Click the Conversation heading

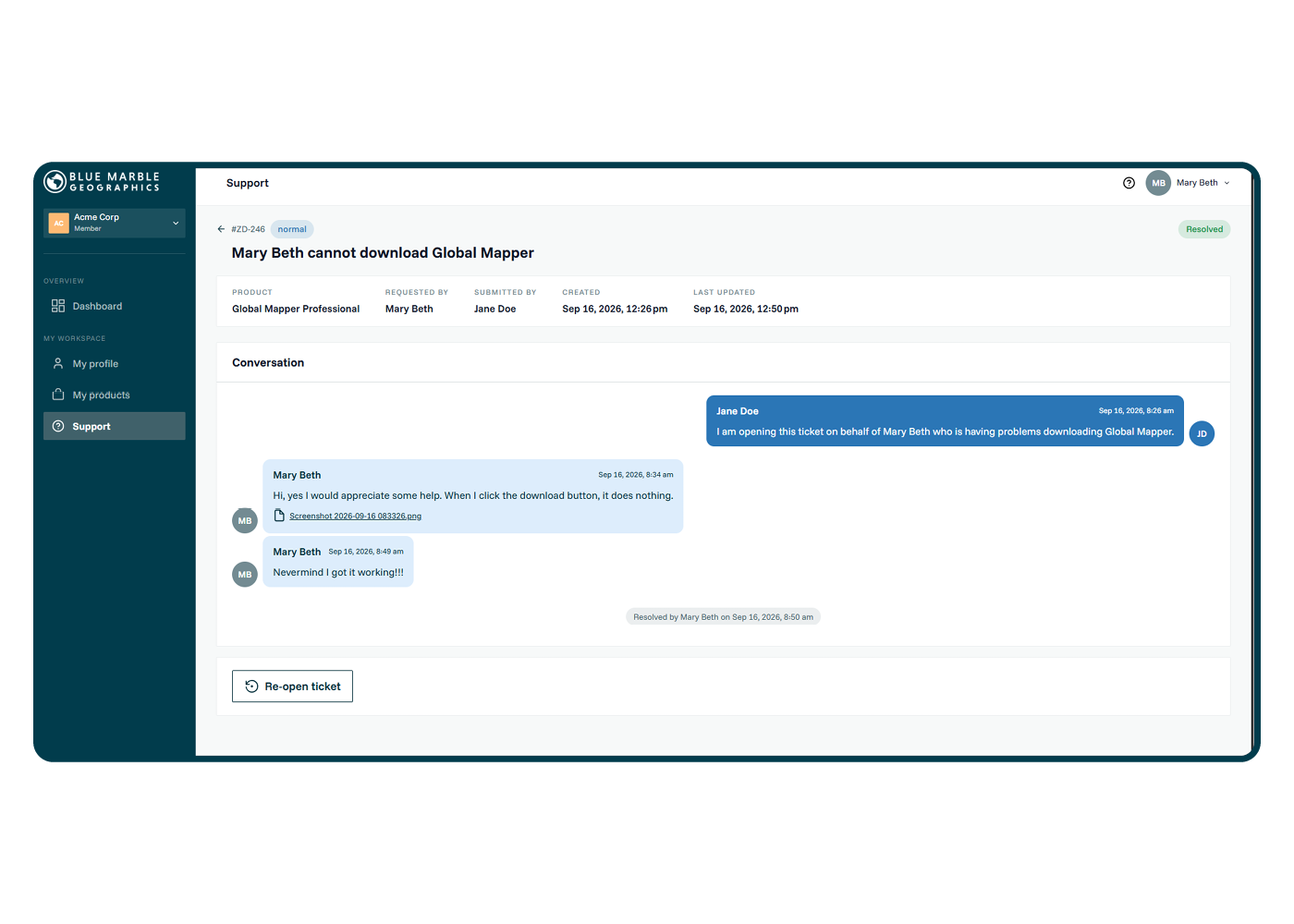[x=268, y=363]
